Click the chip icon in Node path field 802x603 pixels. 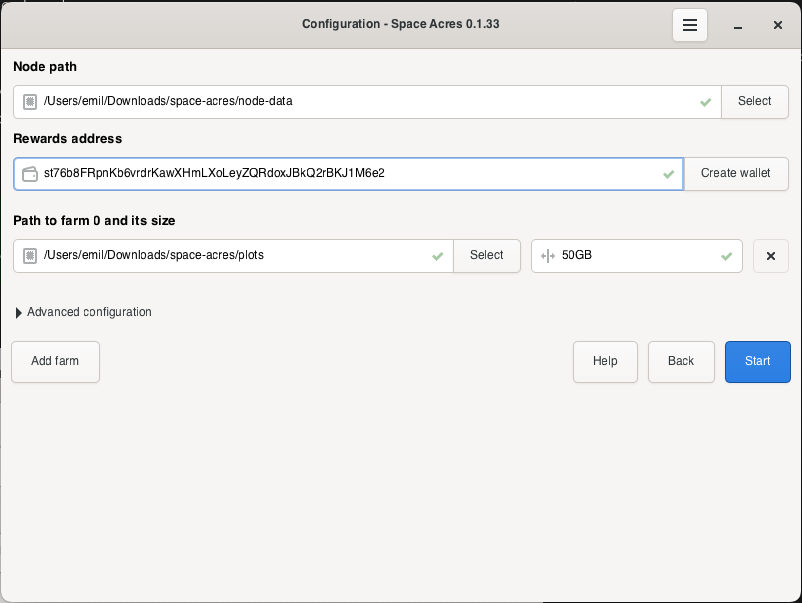click(30, 101)
